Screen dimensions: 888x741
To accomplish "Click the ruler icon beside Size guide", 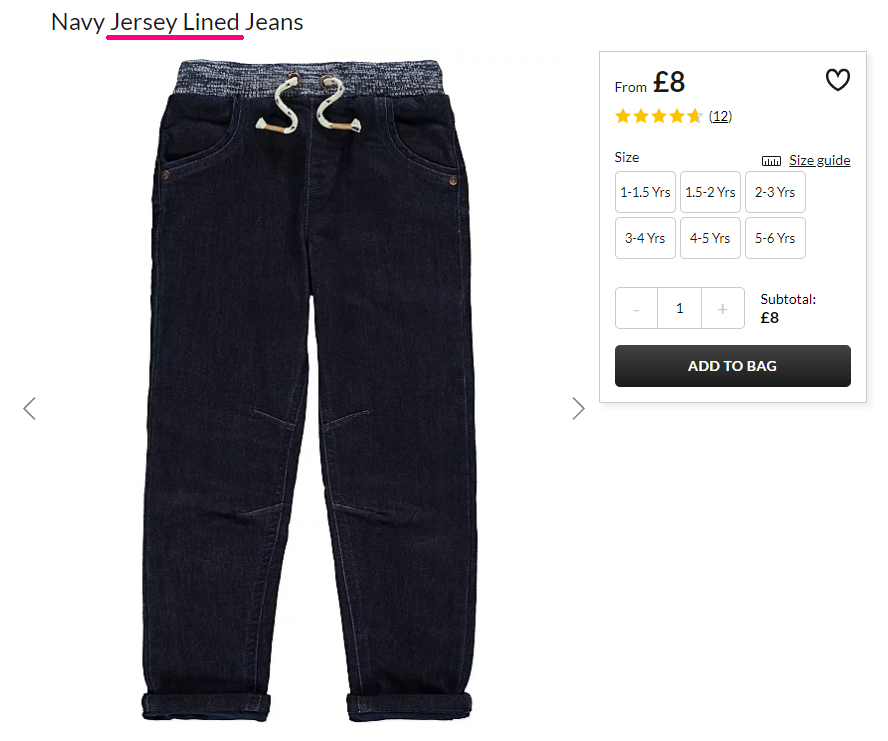I will coord(771,161).
